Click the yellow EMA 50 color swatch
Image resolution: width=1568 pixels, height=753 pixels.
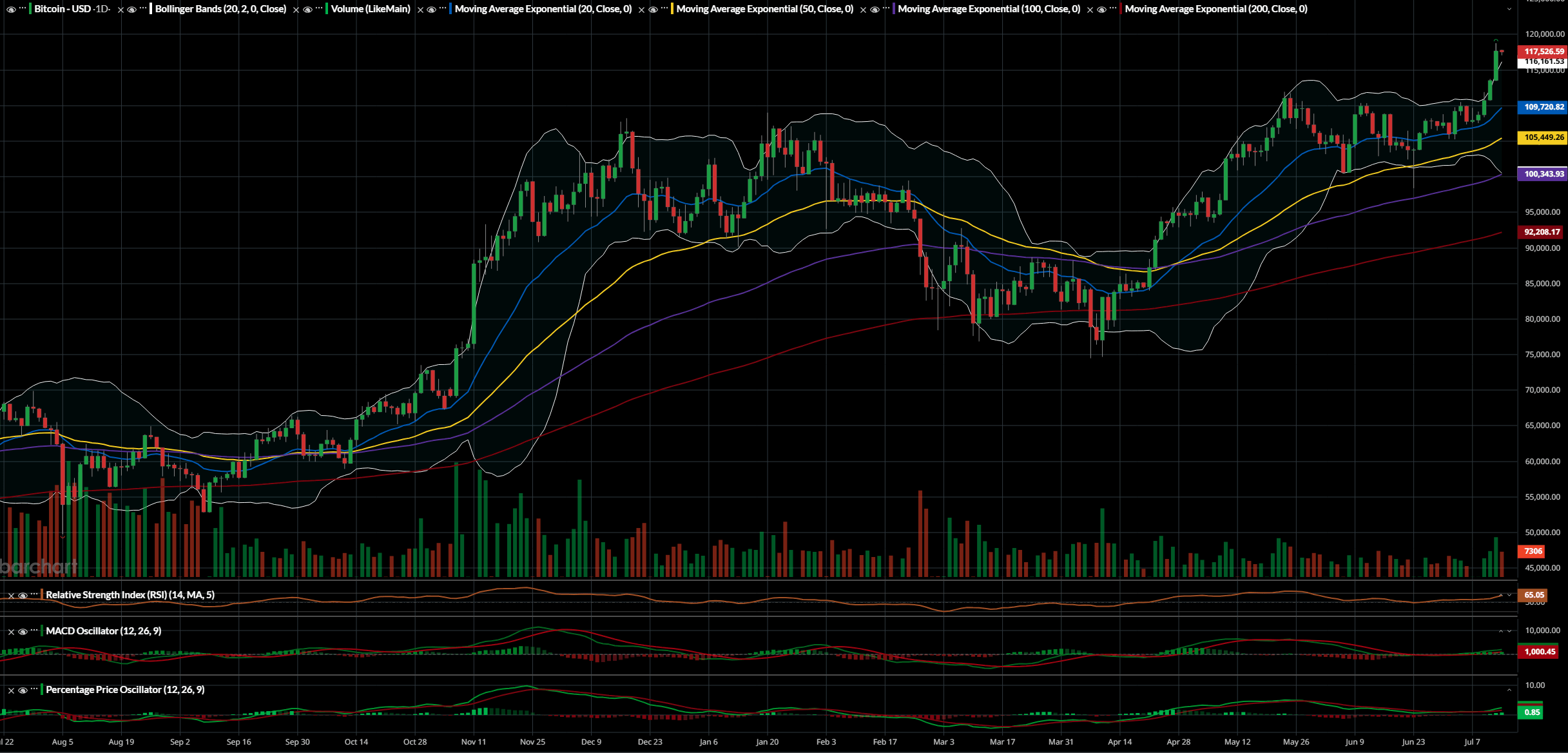point(672,9)
